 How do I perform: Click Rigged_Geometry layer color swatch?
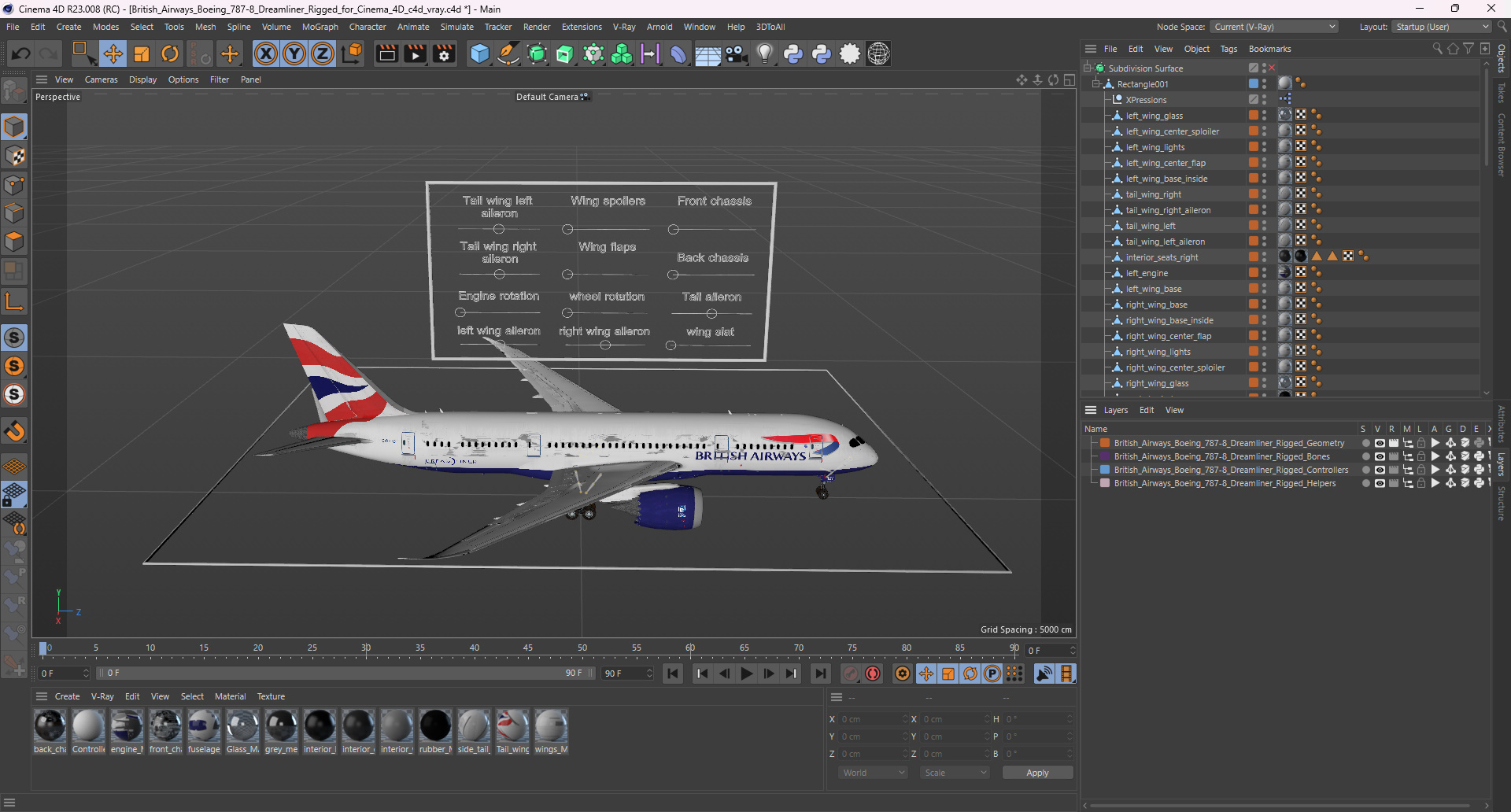click(1105, 443)
